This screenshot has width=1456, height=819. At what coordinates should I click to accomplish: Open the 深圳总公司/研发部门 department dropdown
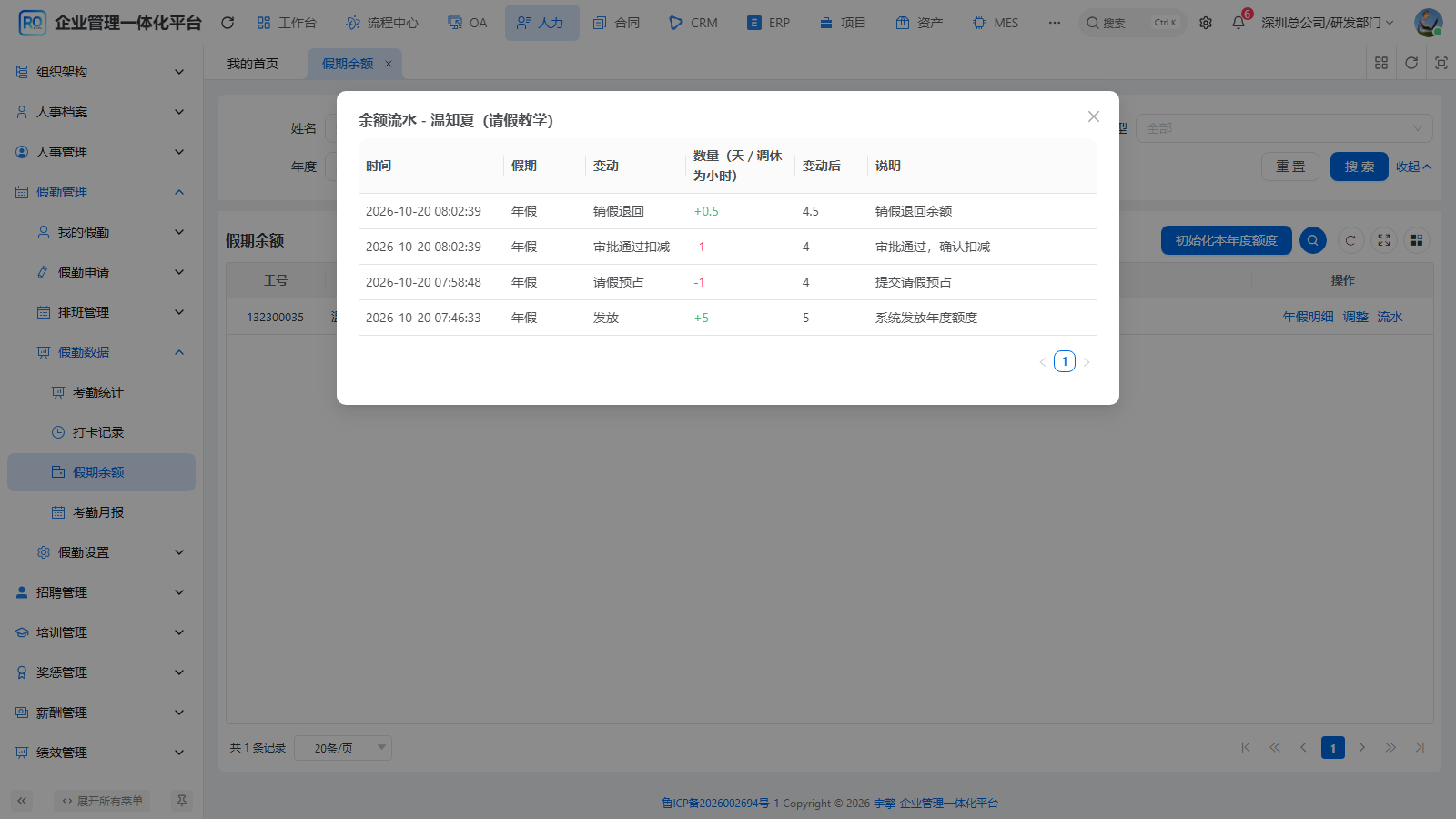tap(1327, 23)
